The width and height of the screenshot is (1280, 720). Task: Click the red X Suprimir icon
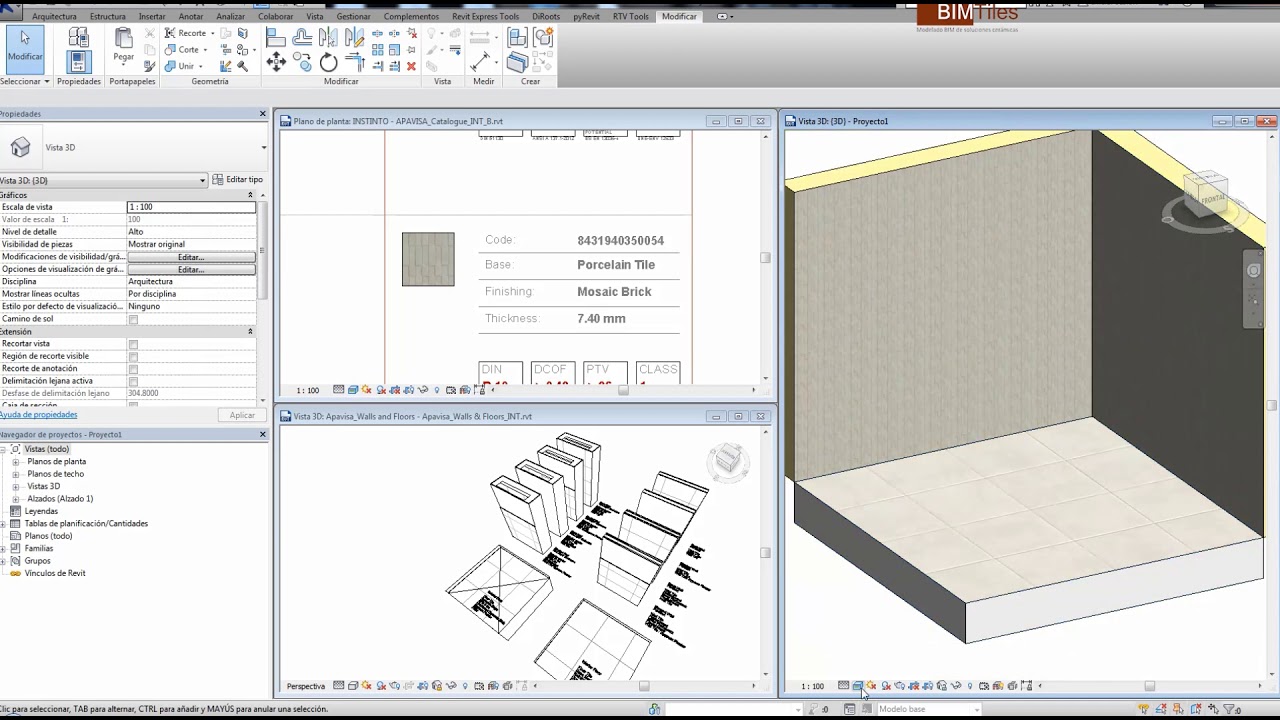pos(411,66)
